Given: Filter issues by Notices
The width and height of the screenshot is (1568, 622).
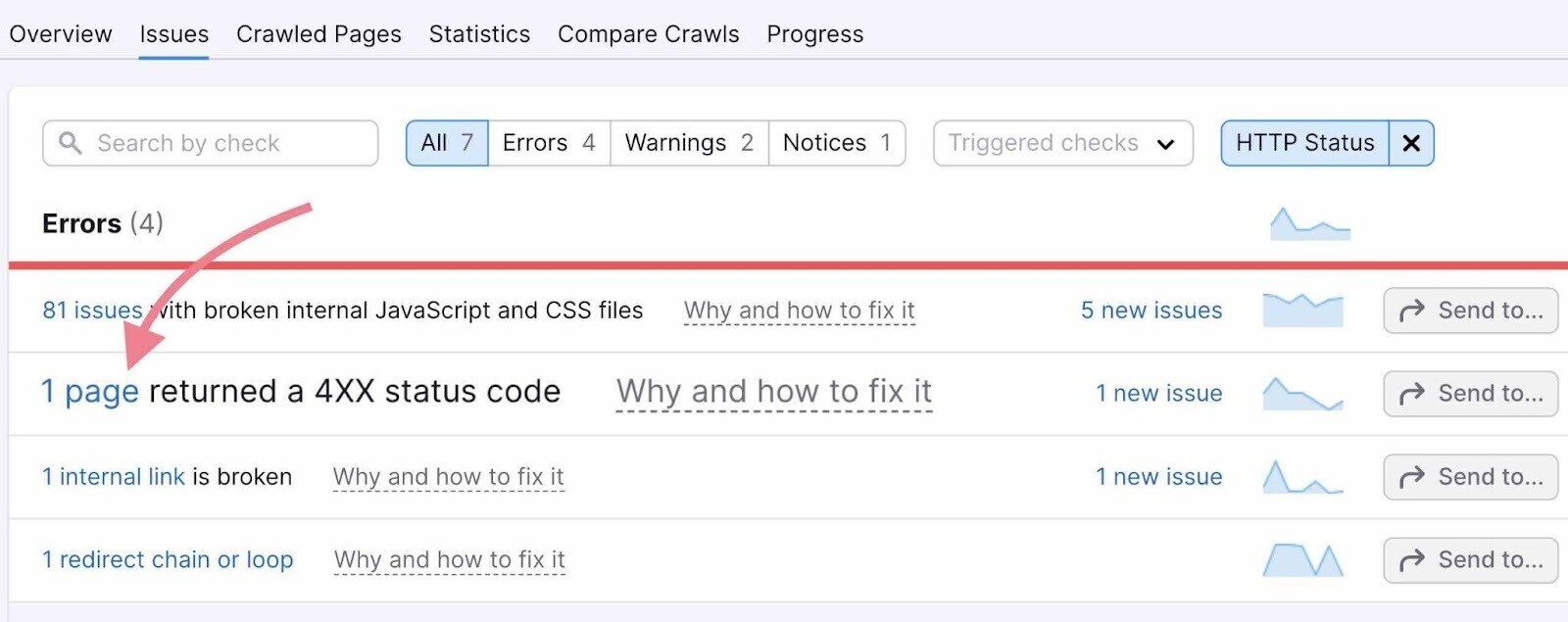Looking at the screenshot, I should pyautogui.click(x=836, y=143).
